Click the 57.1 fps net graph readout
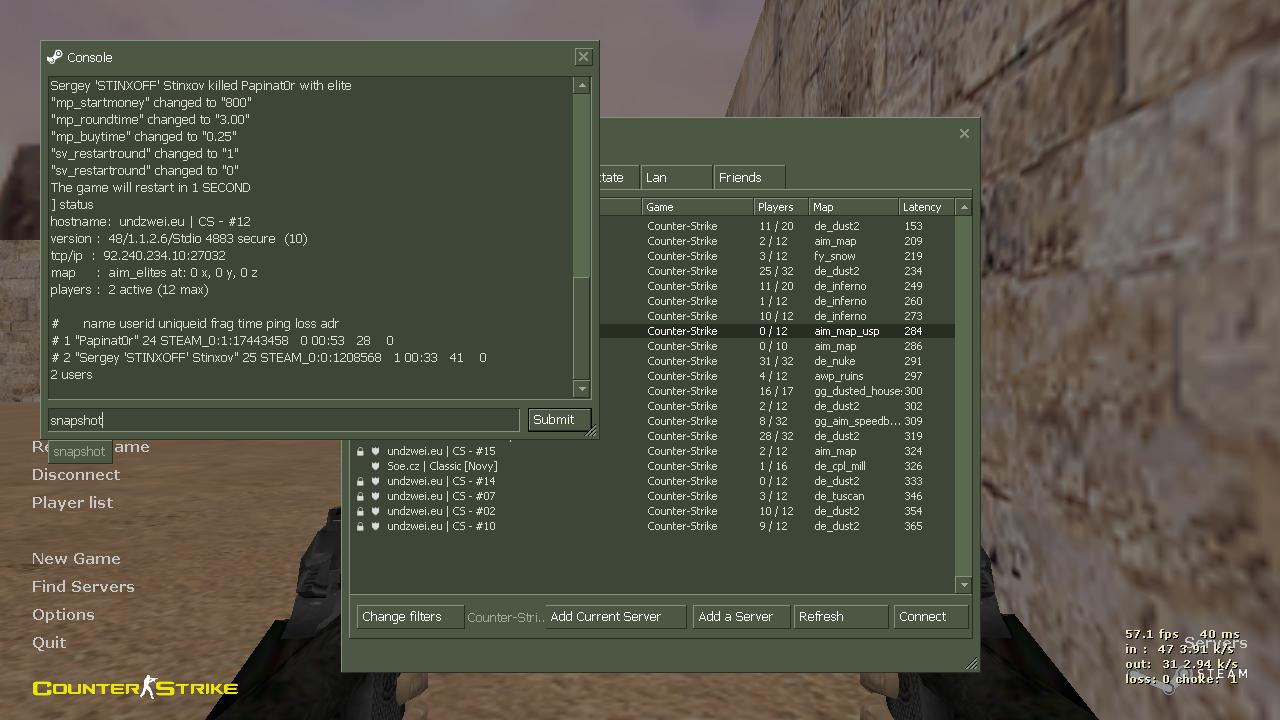Image resolution: width=1280 pixels, height=720 pixels. (1152, 634)
